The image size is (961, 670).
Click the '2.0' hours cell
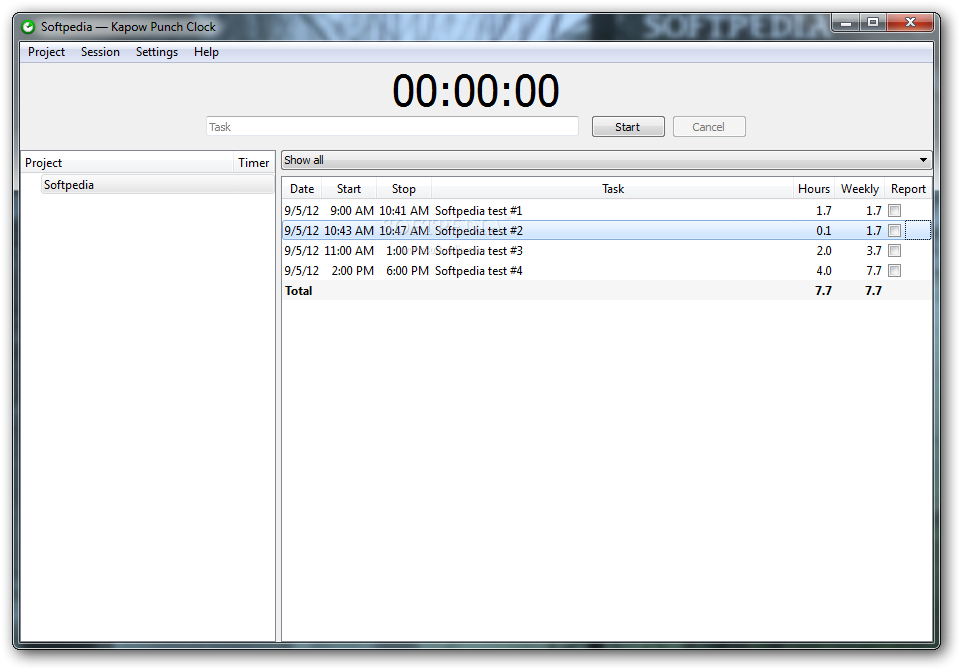[x=824, y=251]
